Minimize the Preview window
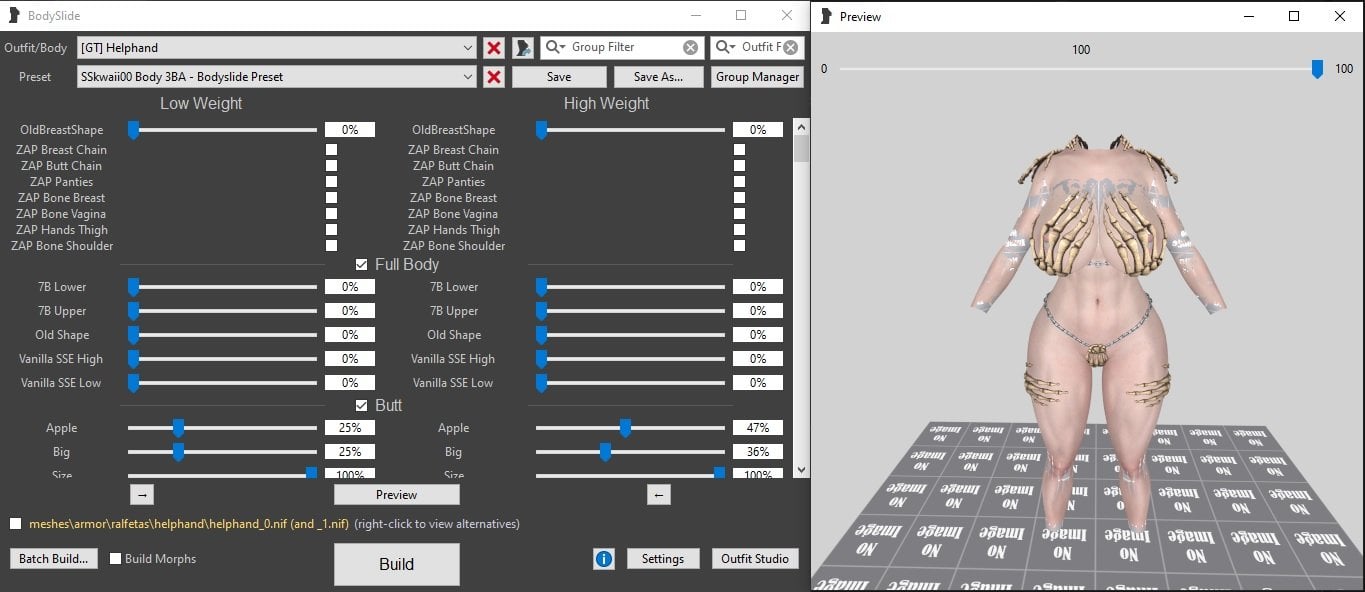 [1248, 16]
